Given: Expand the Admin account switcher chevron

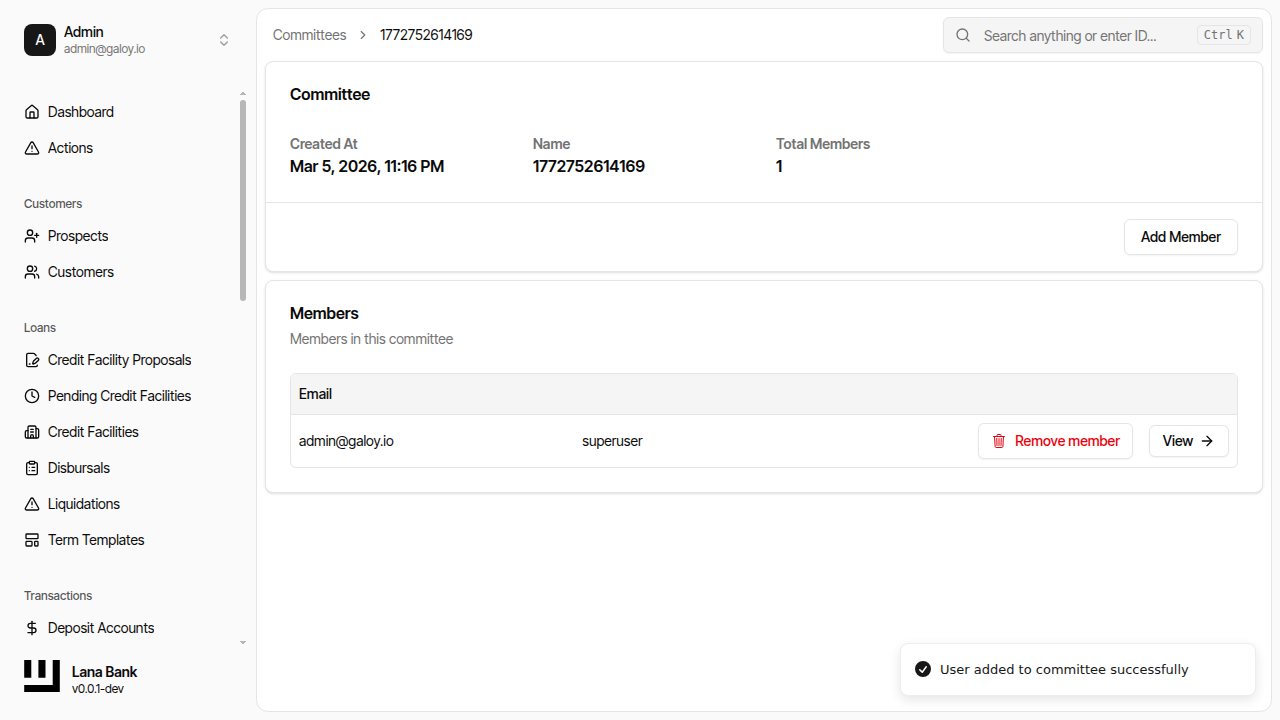Looking at the screenshot, I should [224, 39].
